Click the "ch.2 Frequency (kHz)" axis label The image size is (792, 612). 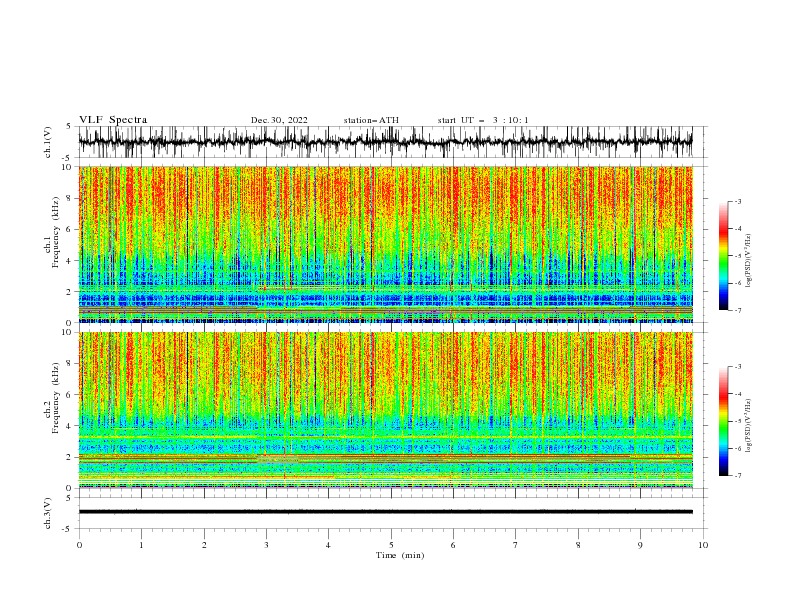[52, 398]
